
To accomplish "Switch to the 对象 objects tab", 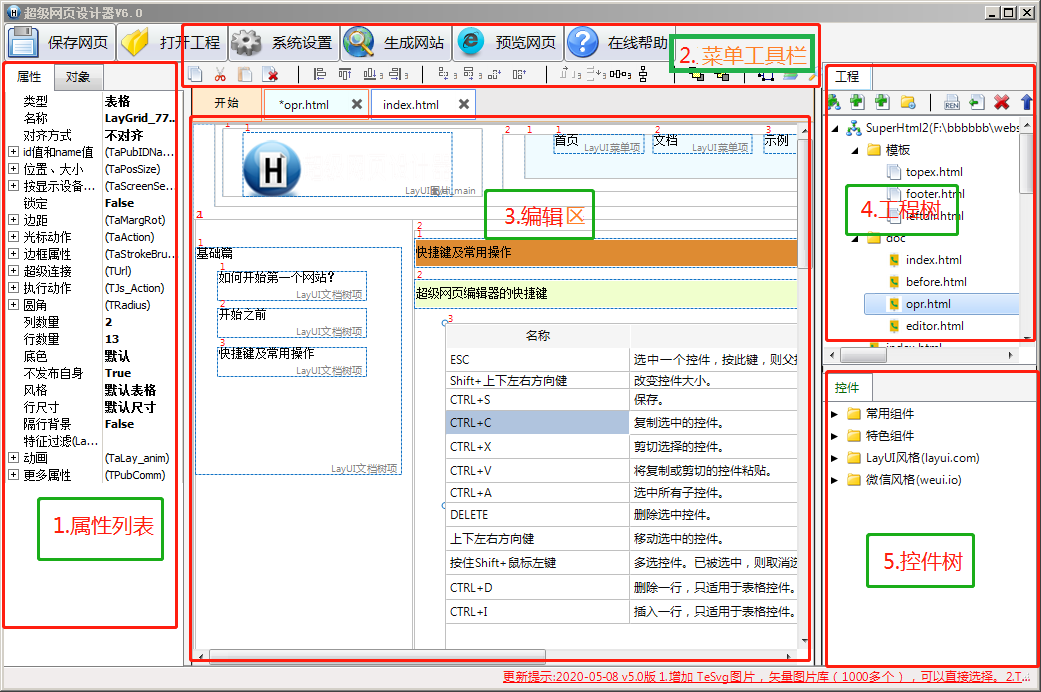I will coord(78,77).
